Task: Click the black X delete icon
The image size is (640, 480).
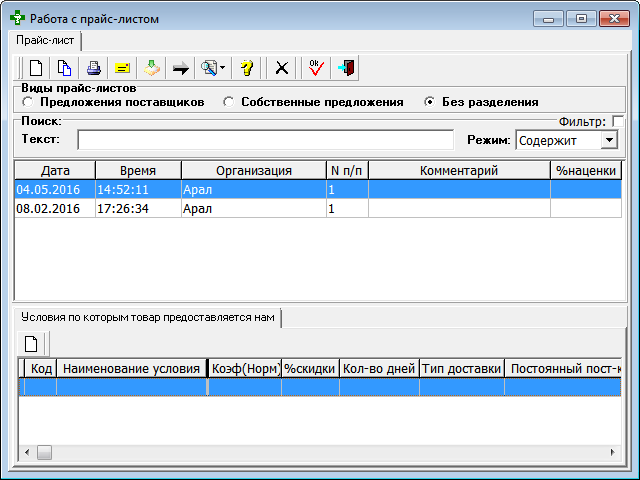Action: (282, 68)
